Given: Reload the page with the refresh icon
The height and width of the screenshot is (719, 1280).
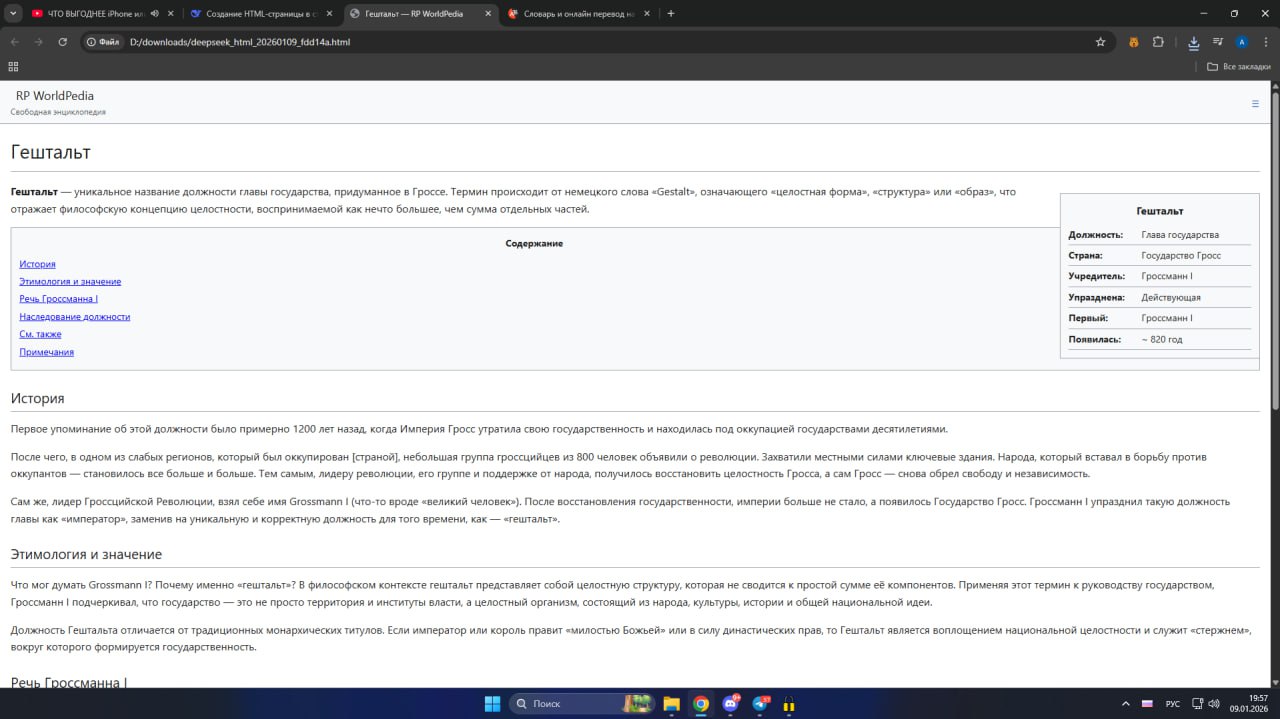Looking at the screenshot, I should pos(63,42).
